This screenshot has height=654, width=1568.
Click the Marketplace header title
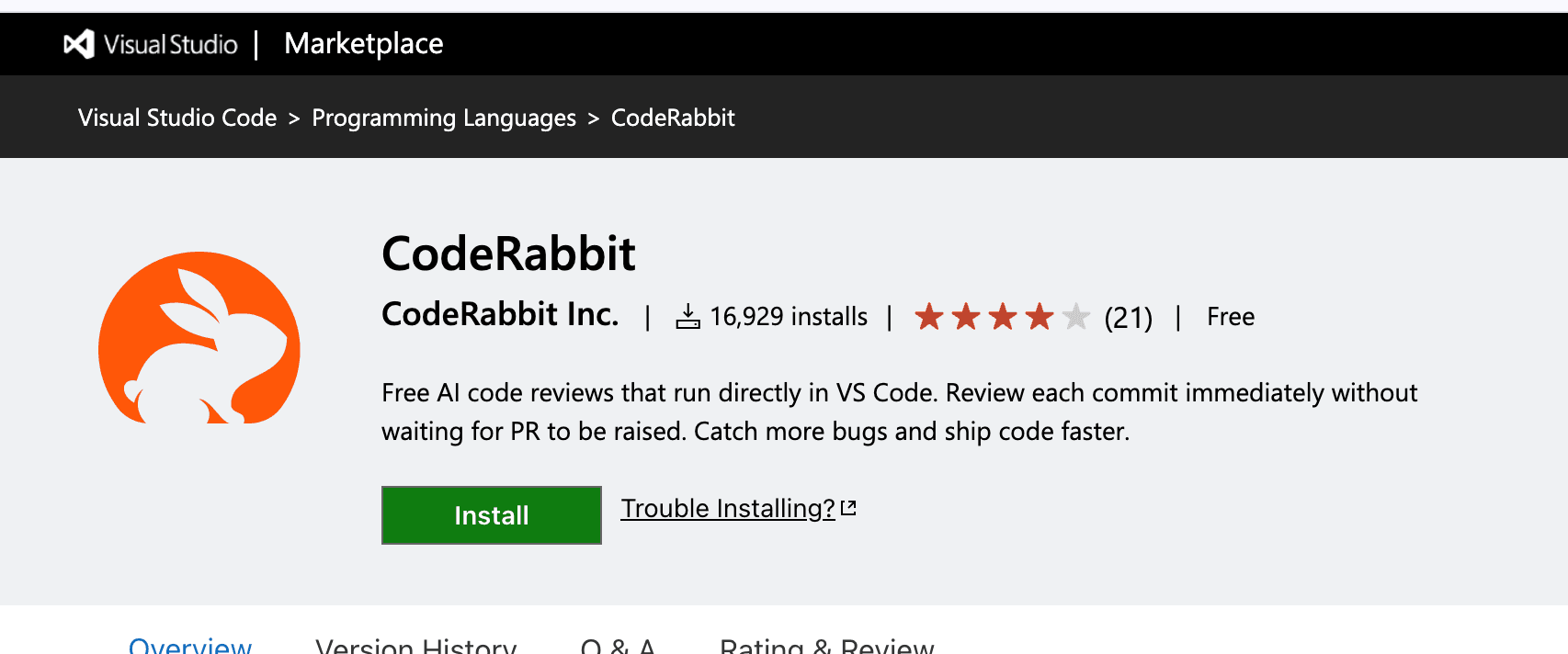tap(364, 43)
